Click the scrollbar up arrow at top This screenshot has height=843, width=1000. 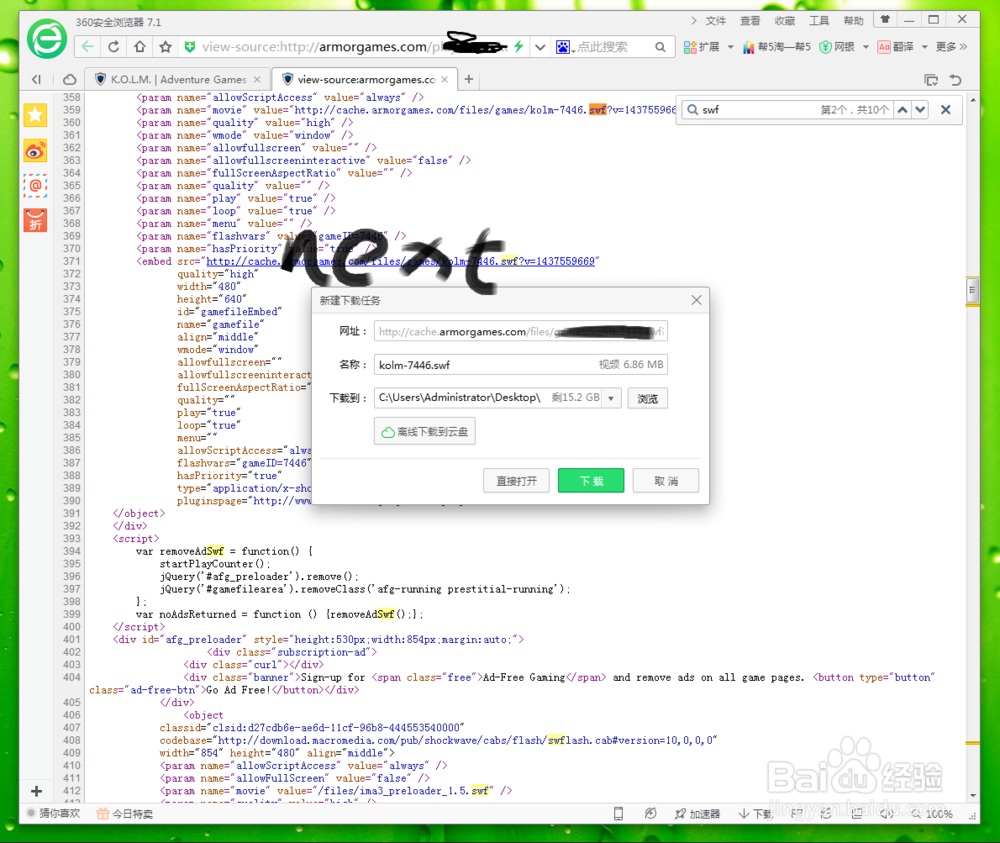(973, 100)
